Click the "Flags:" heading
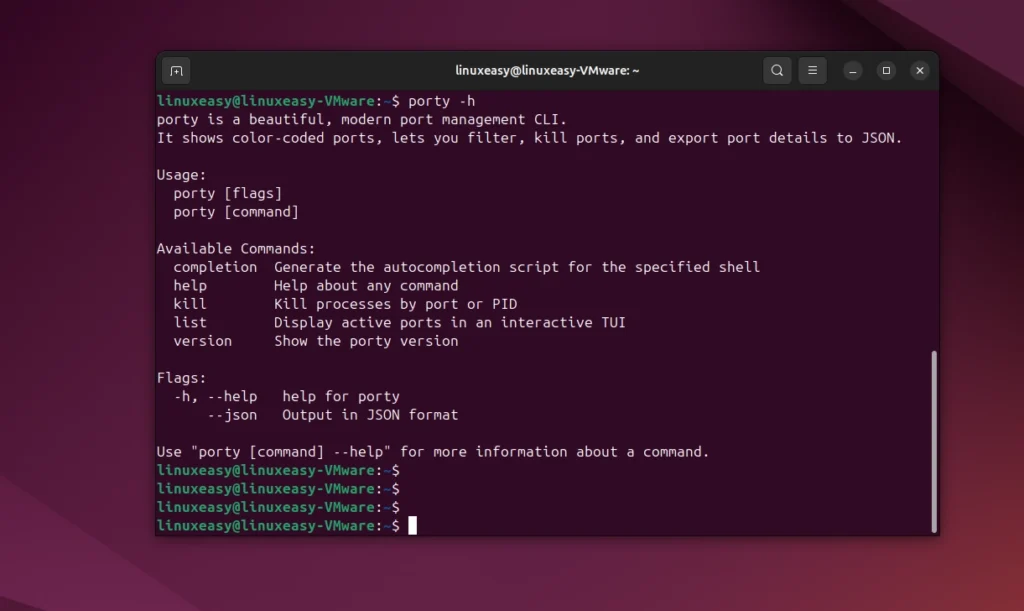 click(181, 378)
